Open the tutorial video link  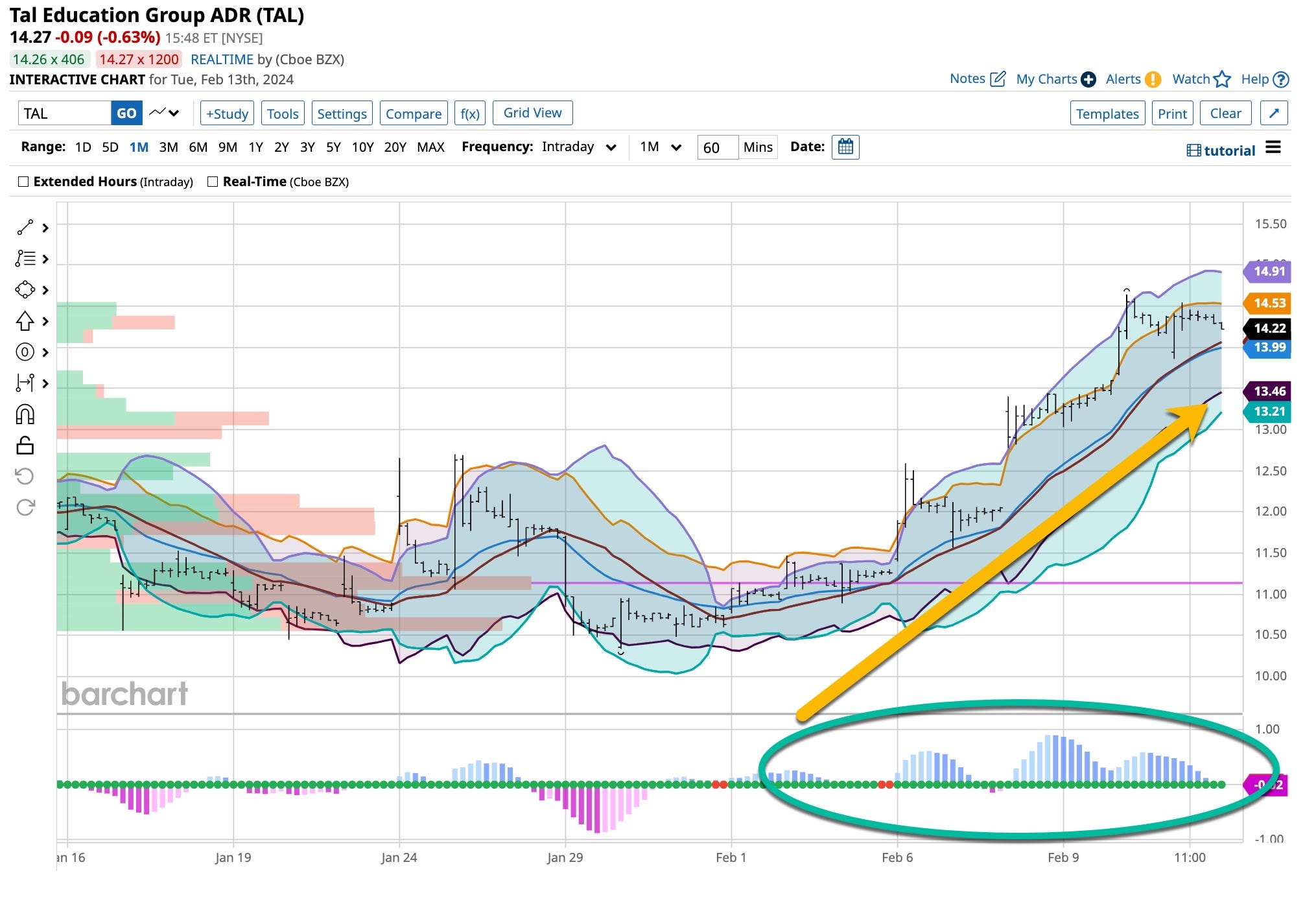point(1221,150)
